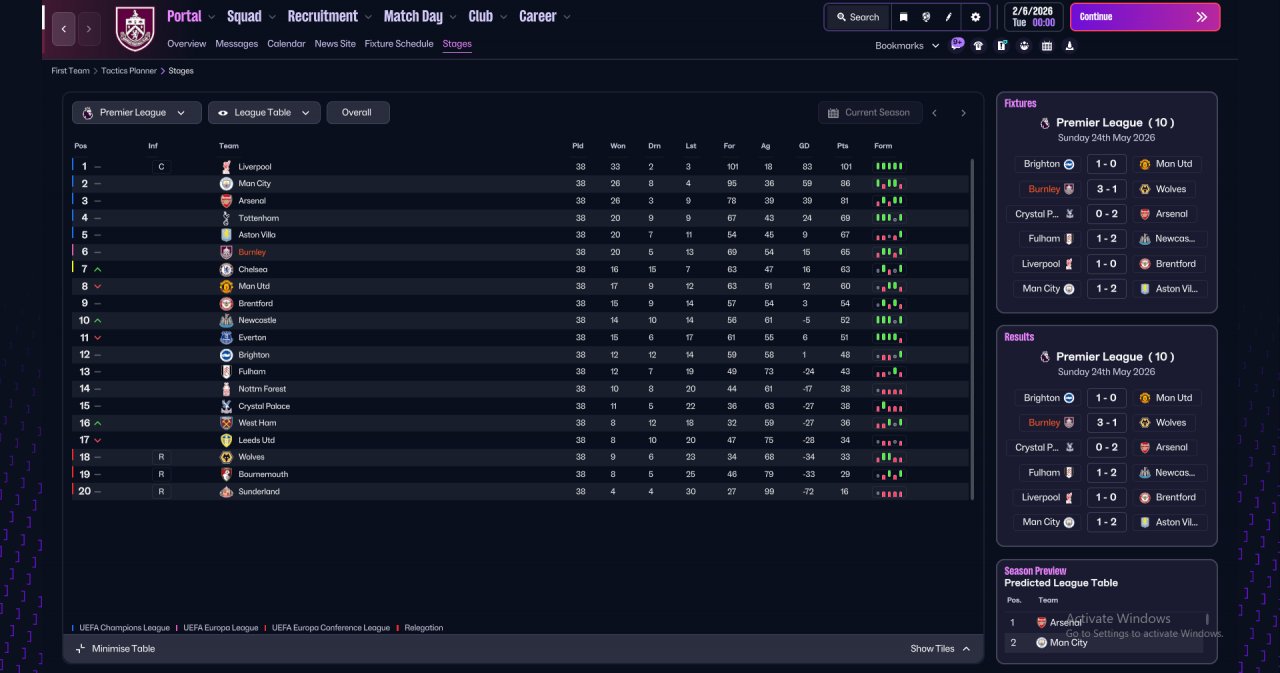Click the Liverpool crest in league table
The height and width of the screenshot is (673, 1280).
[x=226, y=167]
